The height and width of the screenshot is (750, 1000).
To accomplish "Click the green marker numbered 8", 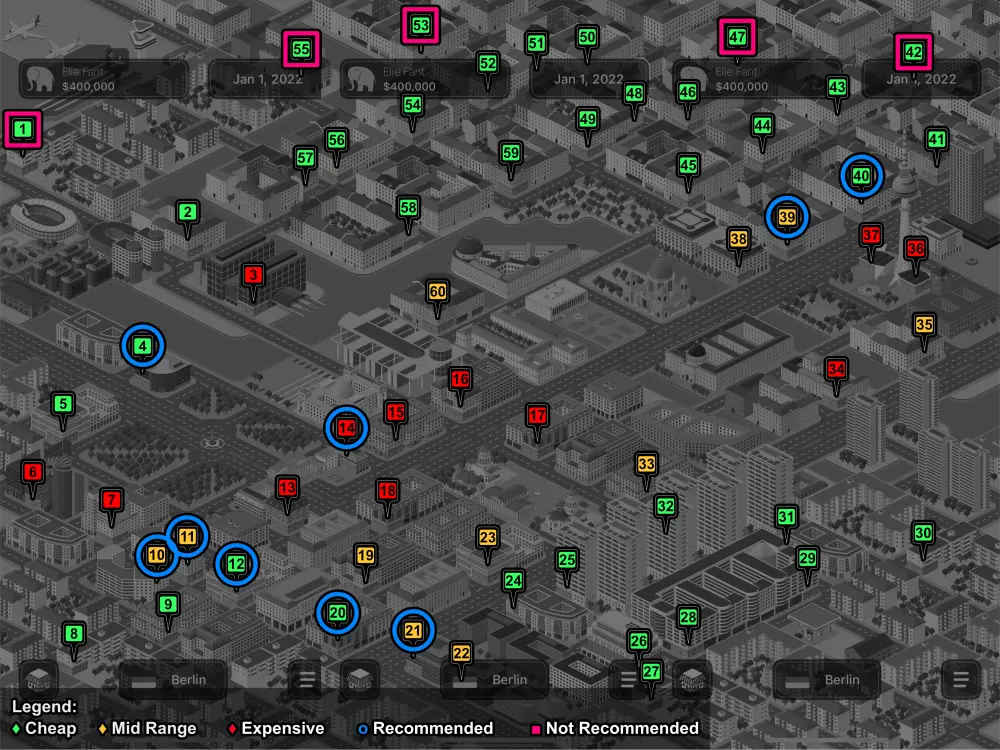I will coord(73,634).
